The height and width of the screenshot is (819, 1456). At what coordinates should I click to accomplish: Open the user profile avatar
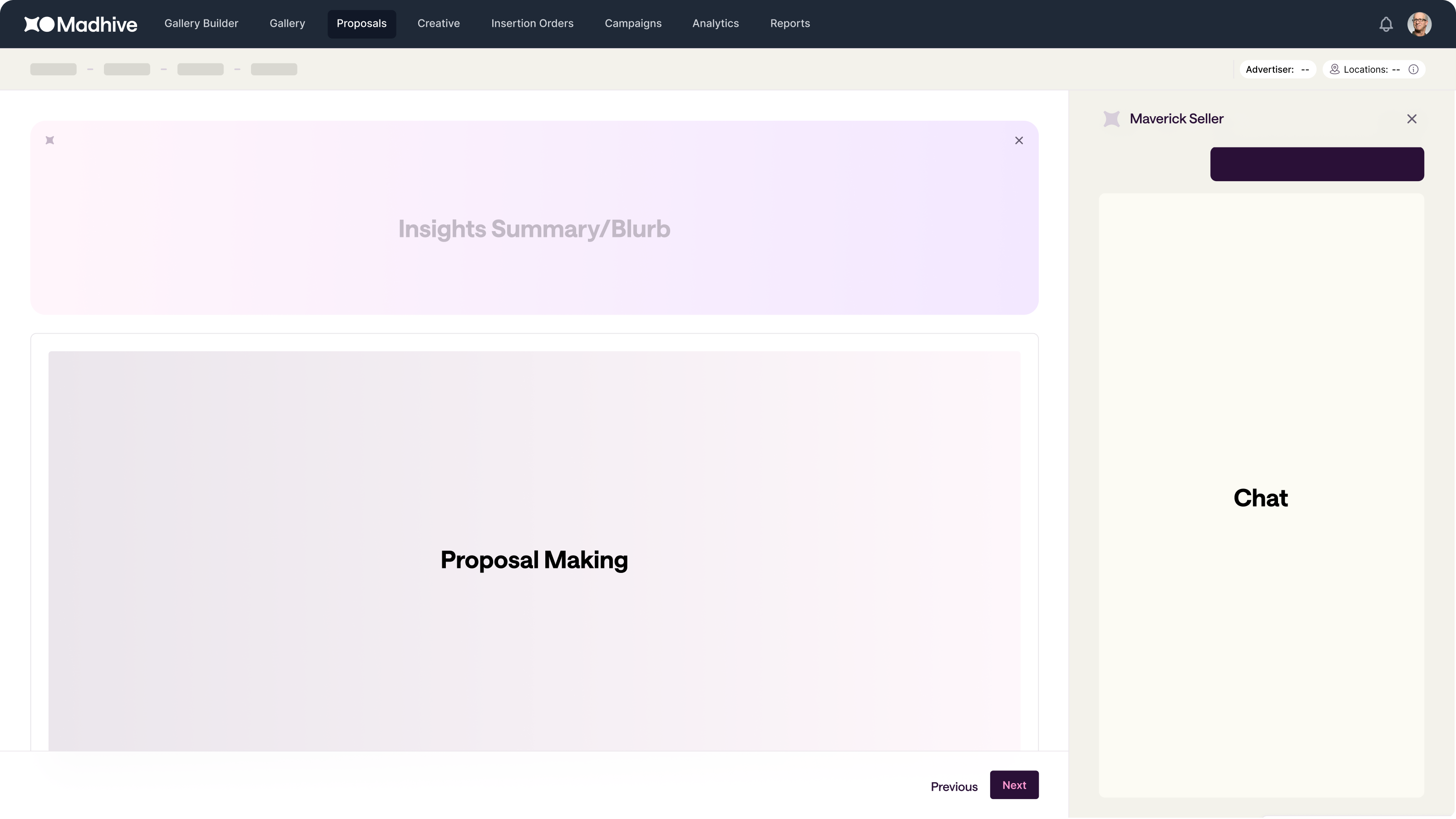[x=1419, y=25]
